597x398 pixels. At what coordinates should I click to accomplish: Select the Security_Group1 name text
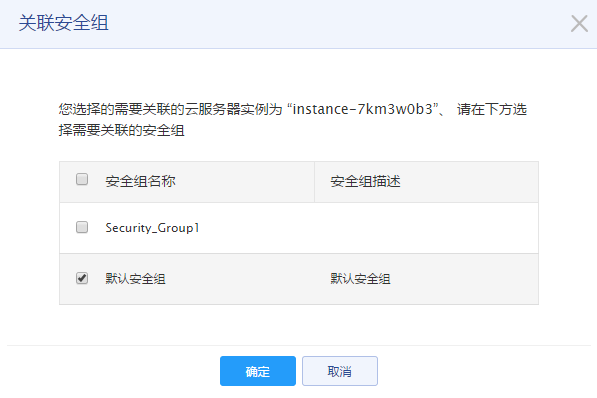(x=152, y=228)
